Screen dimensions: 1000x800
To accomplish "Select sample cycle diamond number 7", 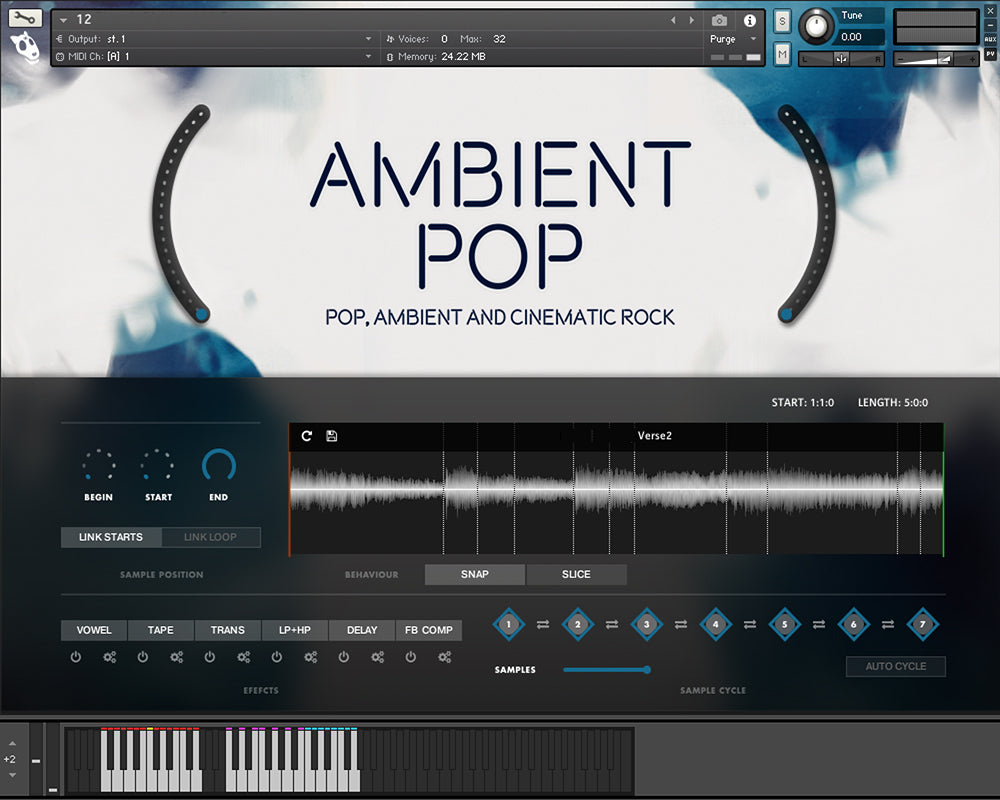I will click(x=922, y=624).
